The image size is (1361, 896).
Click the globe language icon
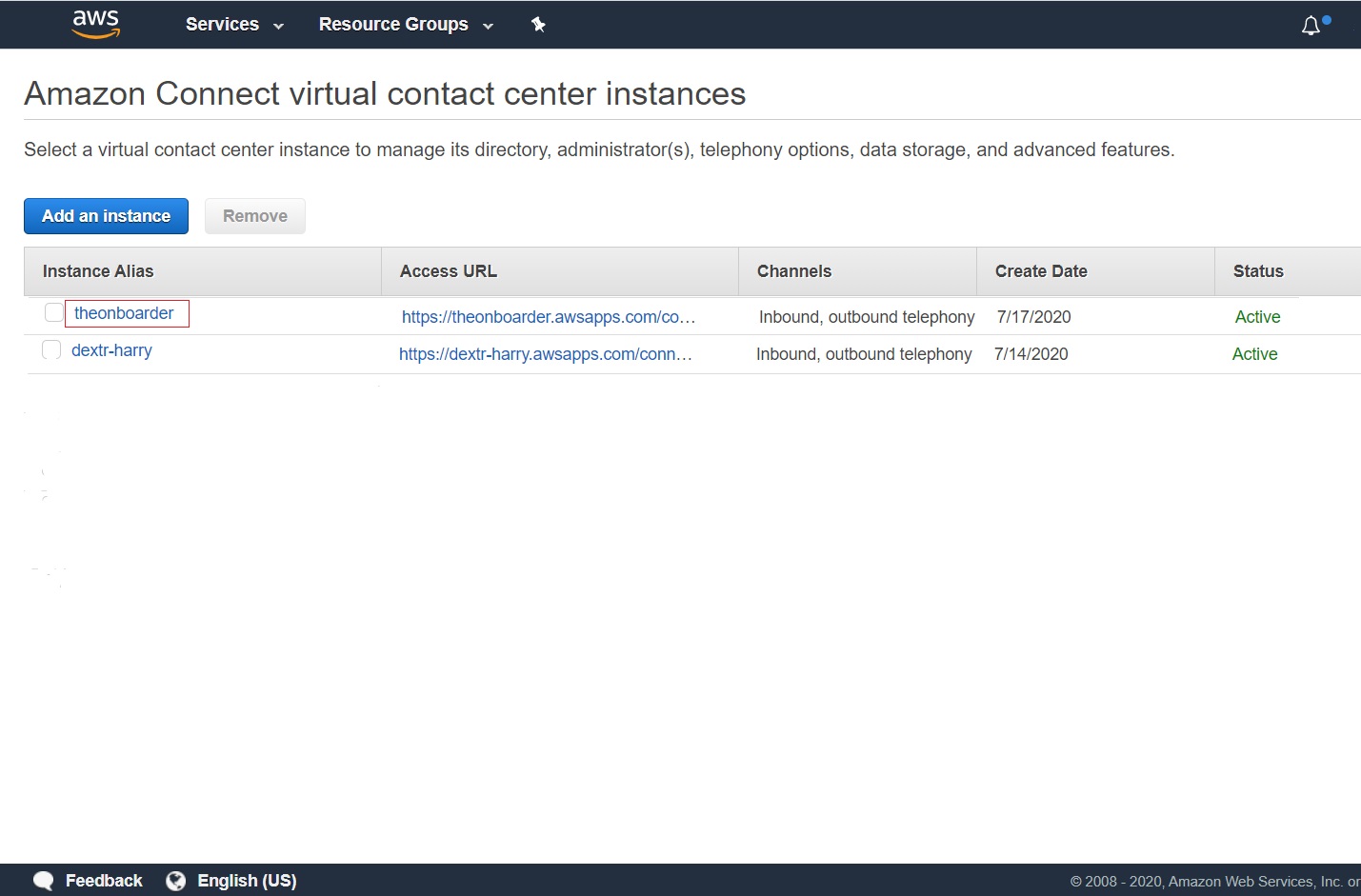coord(176,881)
